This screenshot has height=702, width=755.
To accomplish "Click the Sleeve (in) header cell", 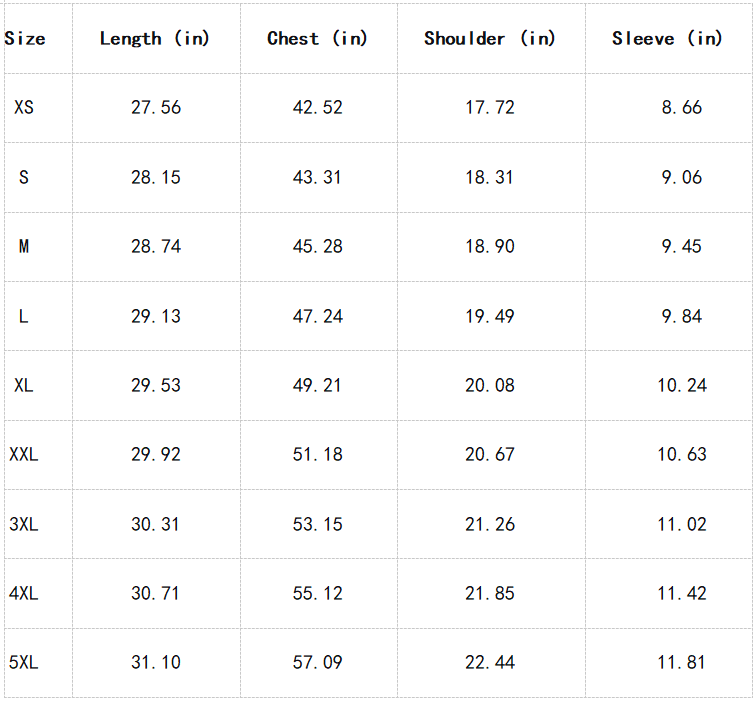I will tap(667, 39).
